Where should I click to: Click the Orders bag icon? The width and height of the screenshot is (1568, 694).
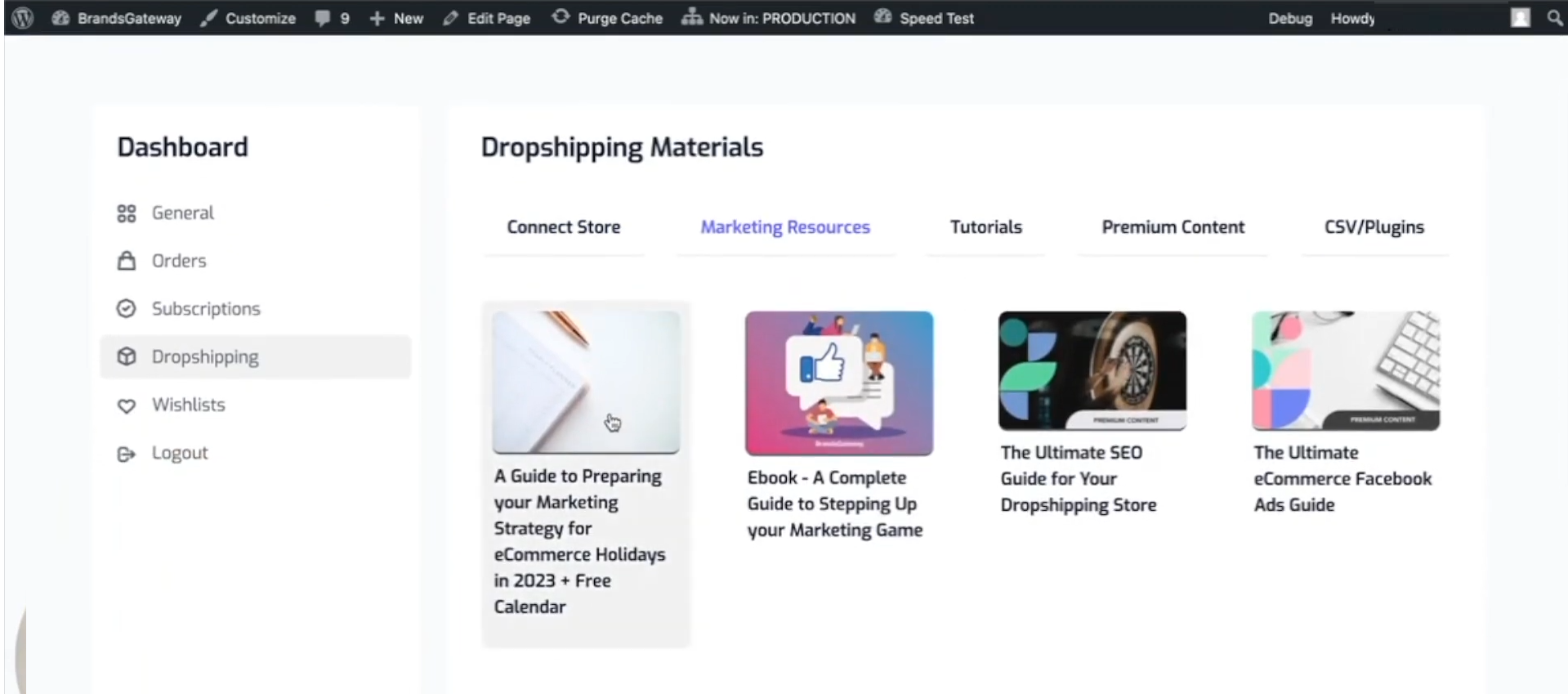point(127,261)
